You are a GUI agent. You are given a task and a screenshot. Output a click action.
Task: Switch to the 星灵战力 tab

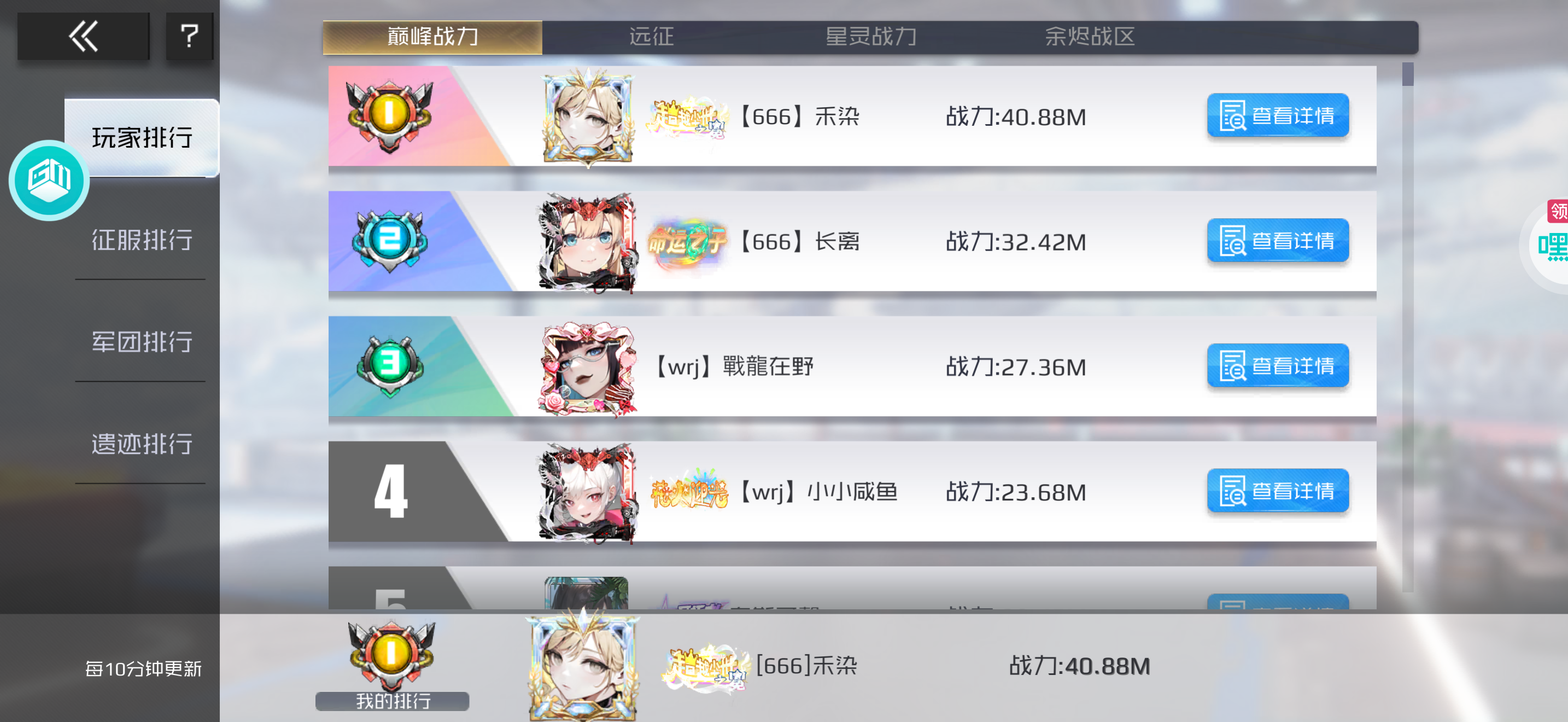pos(871,37)
